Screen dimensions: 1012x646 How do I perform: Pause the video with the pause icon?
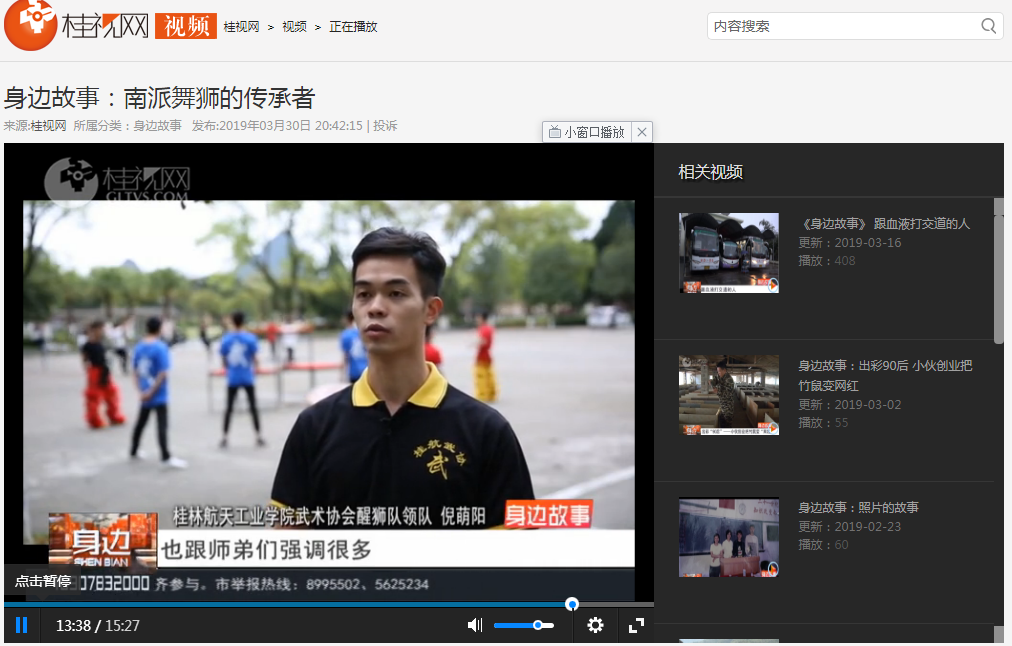tap(21, 625)
